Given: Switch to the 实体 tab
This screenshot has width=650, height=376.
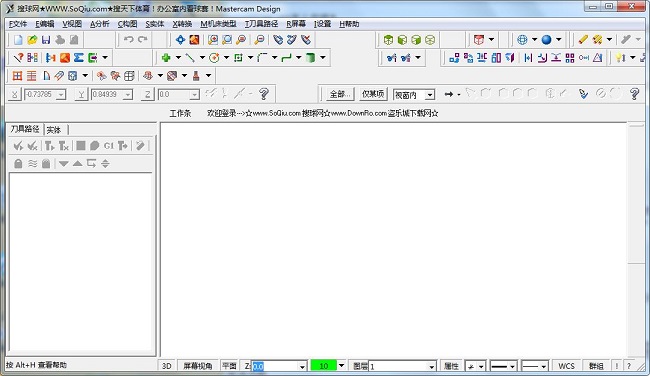Looking at the screenshot, I should click(54, 130).
